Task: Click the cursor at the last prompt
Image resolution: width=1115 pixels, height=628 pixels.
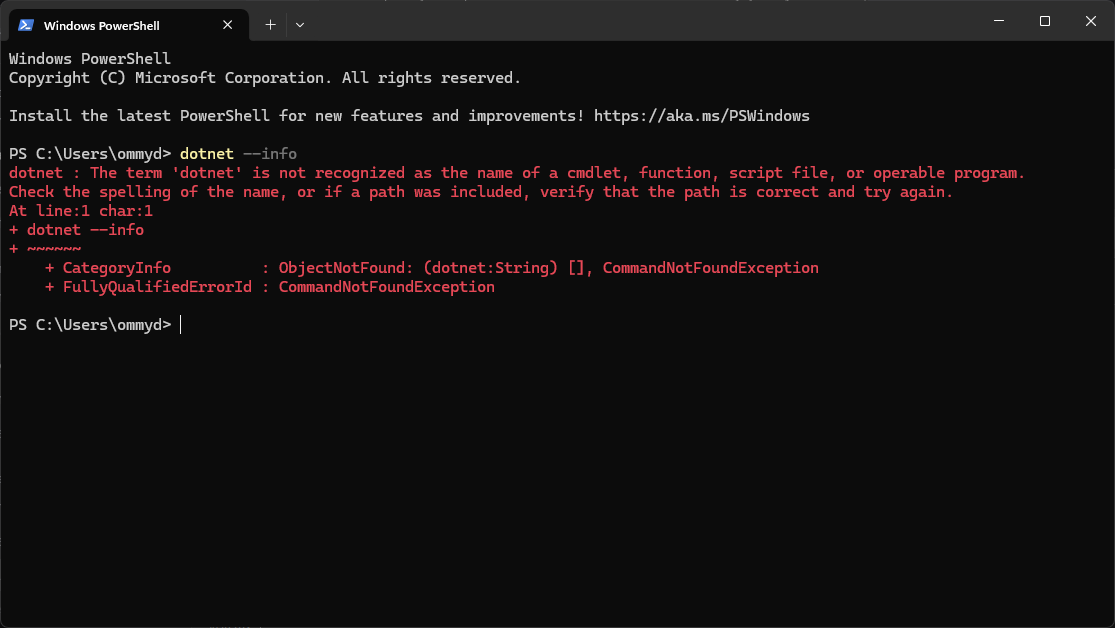Action: pos(181,325)
